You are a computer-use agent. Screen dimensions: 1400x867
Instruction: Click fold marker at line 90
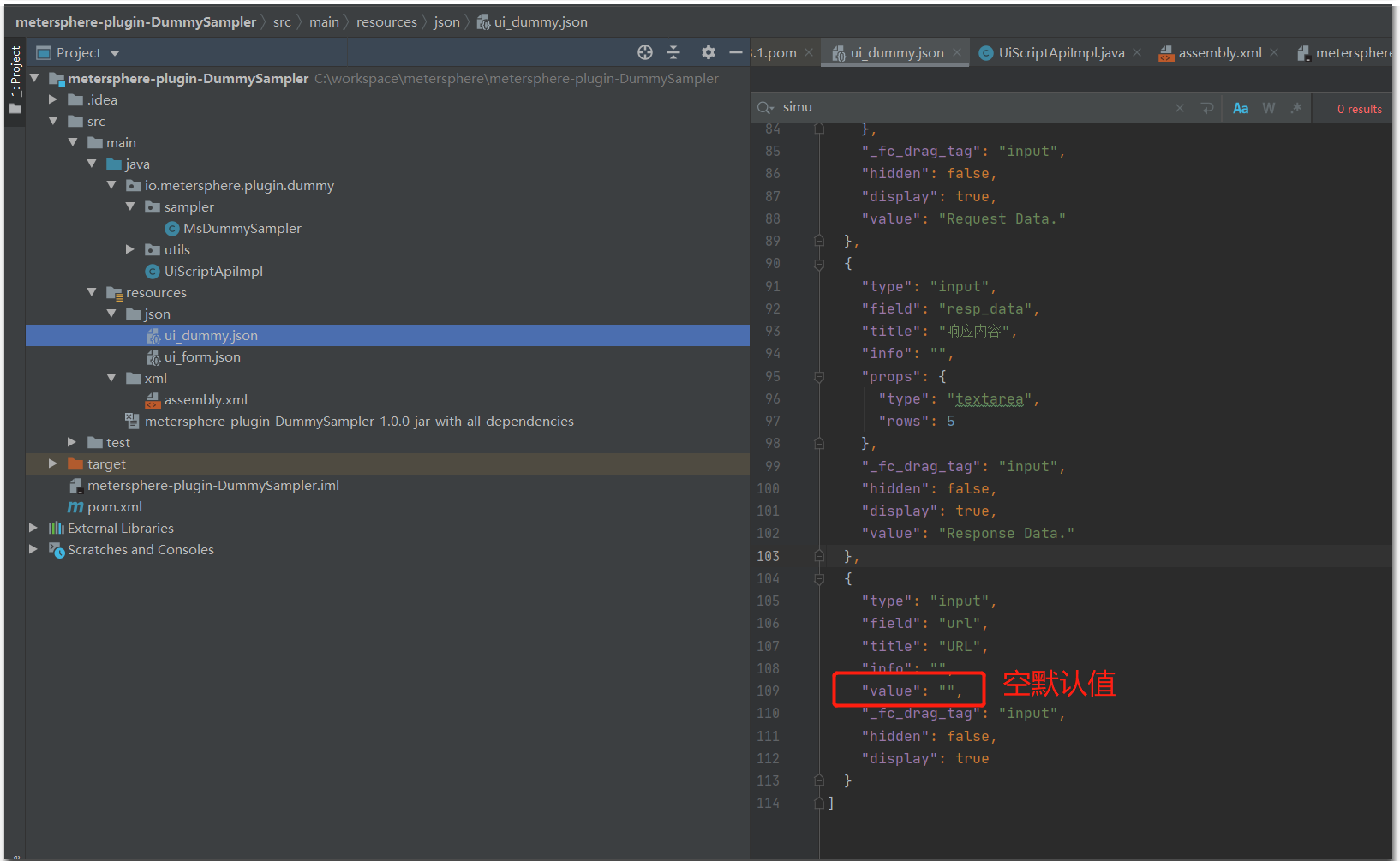[819, 264]
